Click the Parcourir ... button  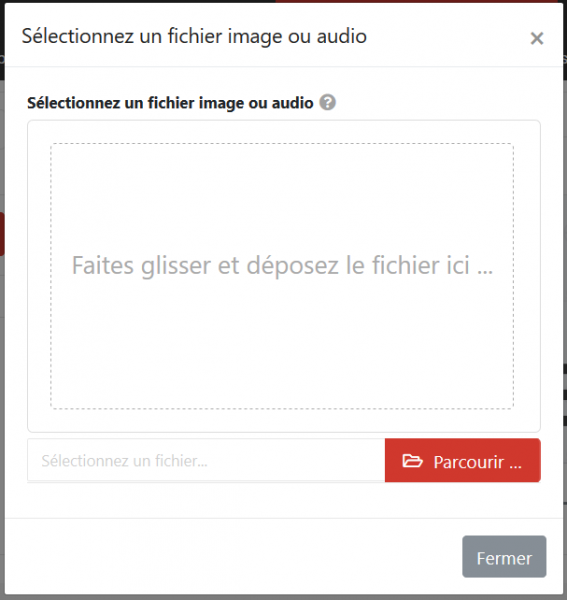pyautogui.click(x=463, y=460)
